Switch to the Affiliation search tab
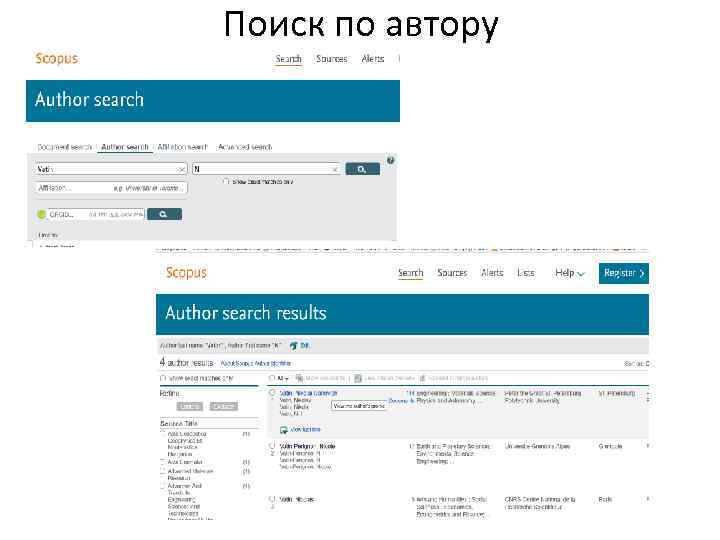 click(182, 147)
